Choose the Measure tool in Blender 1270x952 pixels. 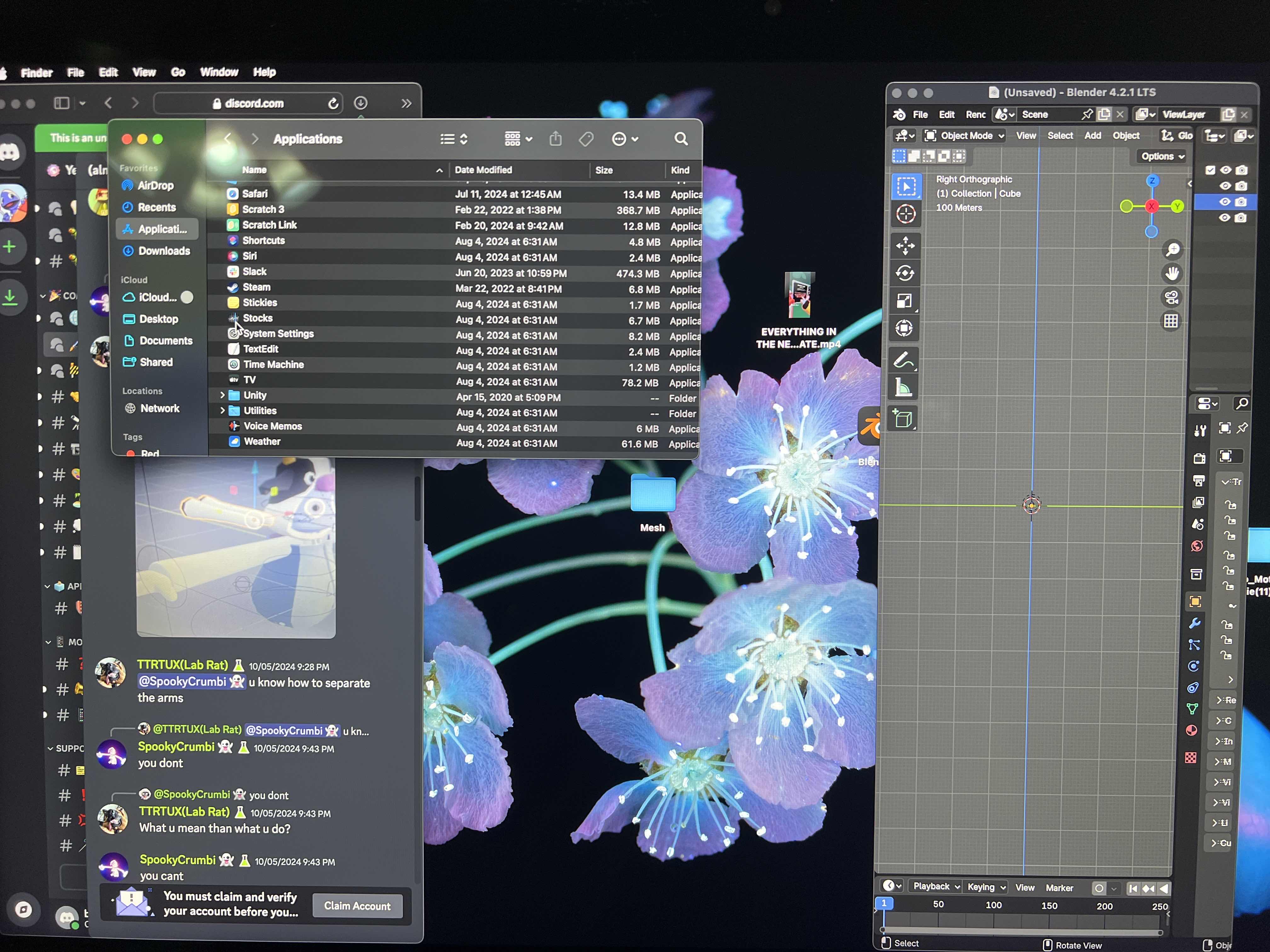point(904,387)
